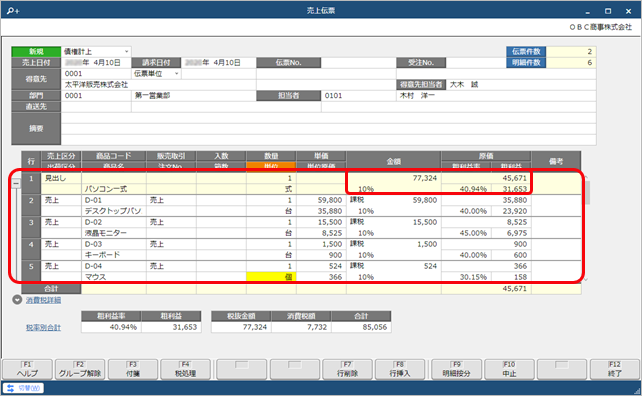This screenshot has width=642, height=396.
Task: Click department name 第一営業部
Action: (152, 96)
